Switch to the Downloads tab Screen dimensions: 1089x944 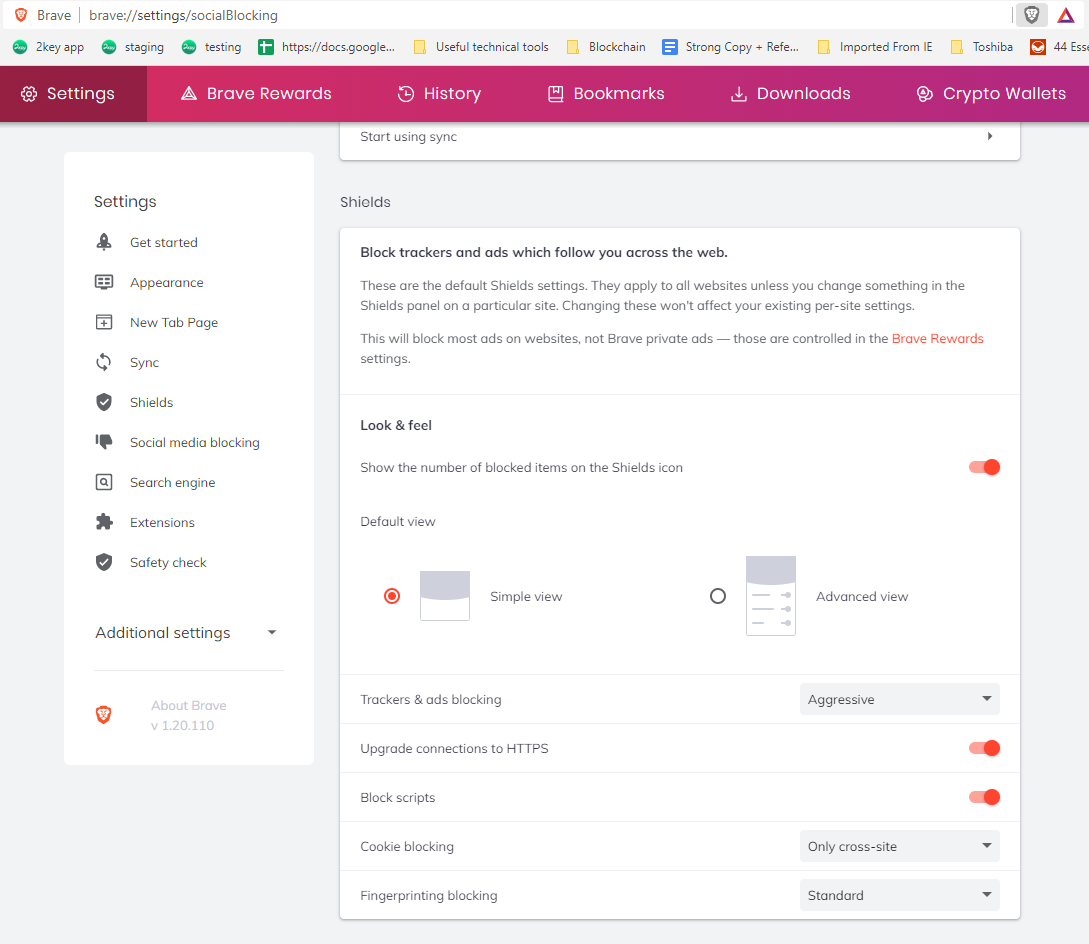tap(790, 94)
